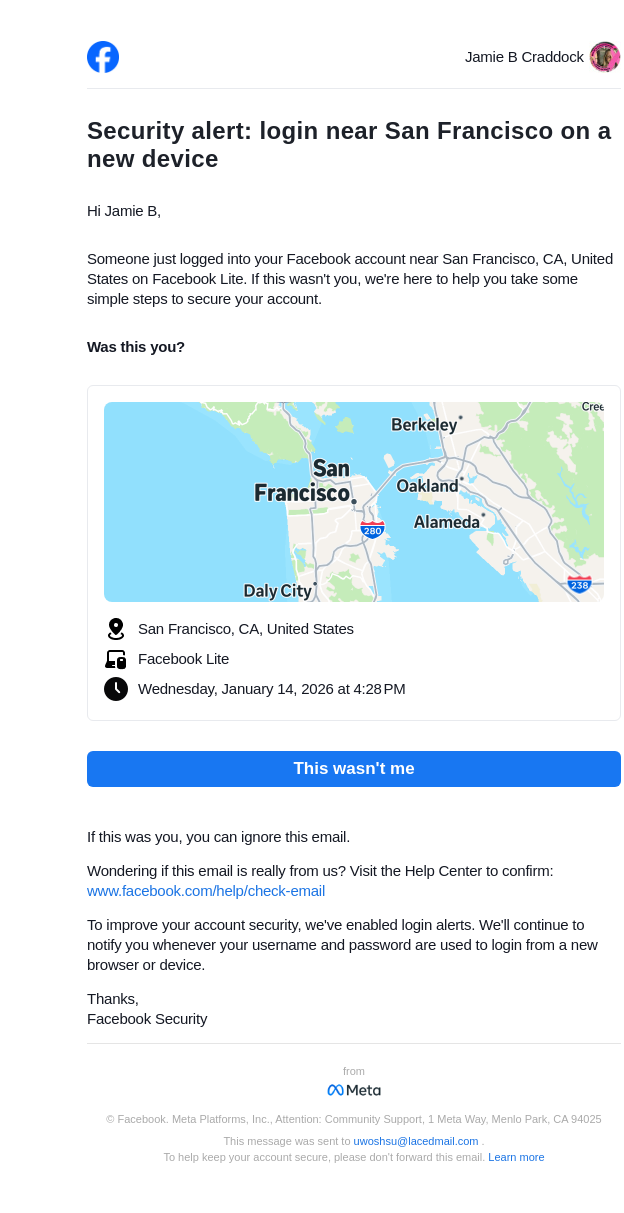Click the Facebook logo icon

(103, 57)
